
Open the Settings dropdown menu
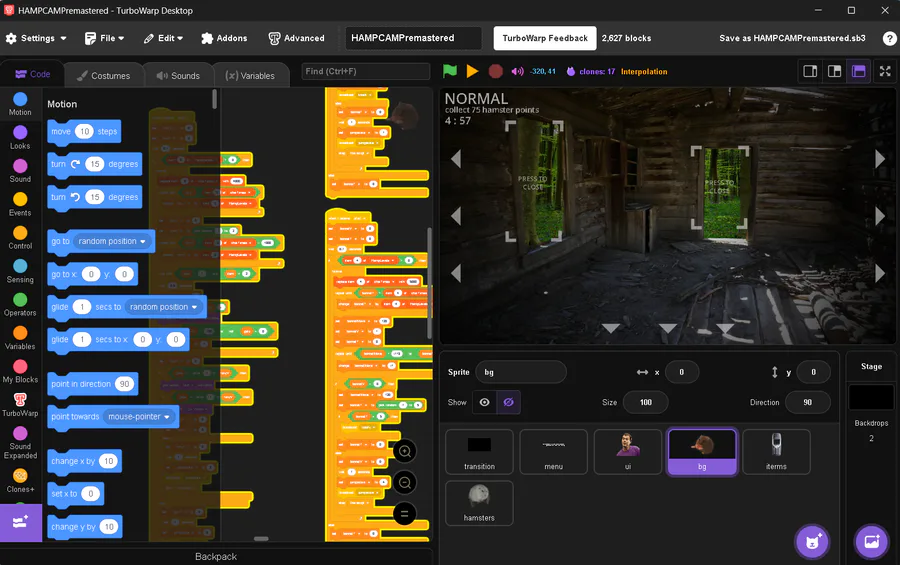point(36,38)
